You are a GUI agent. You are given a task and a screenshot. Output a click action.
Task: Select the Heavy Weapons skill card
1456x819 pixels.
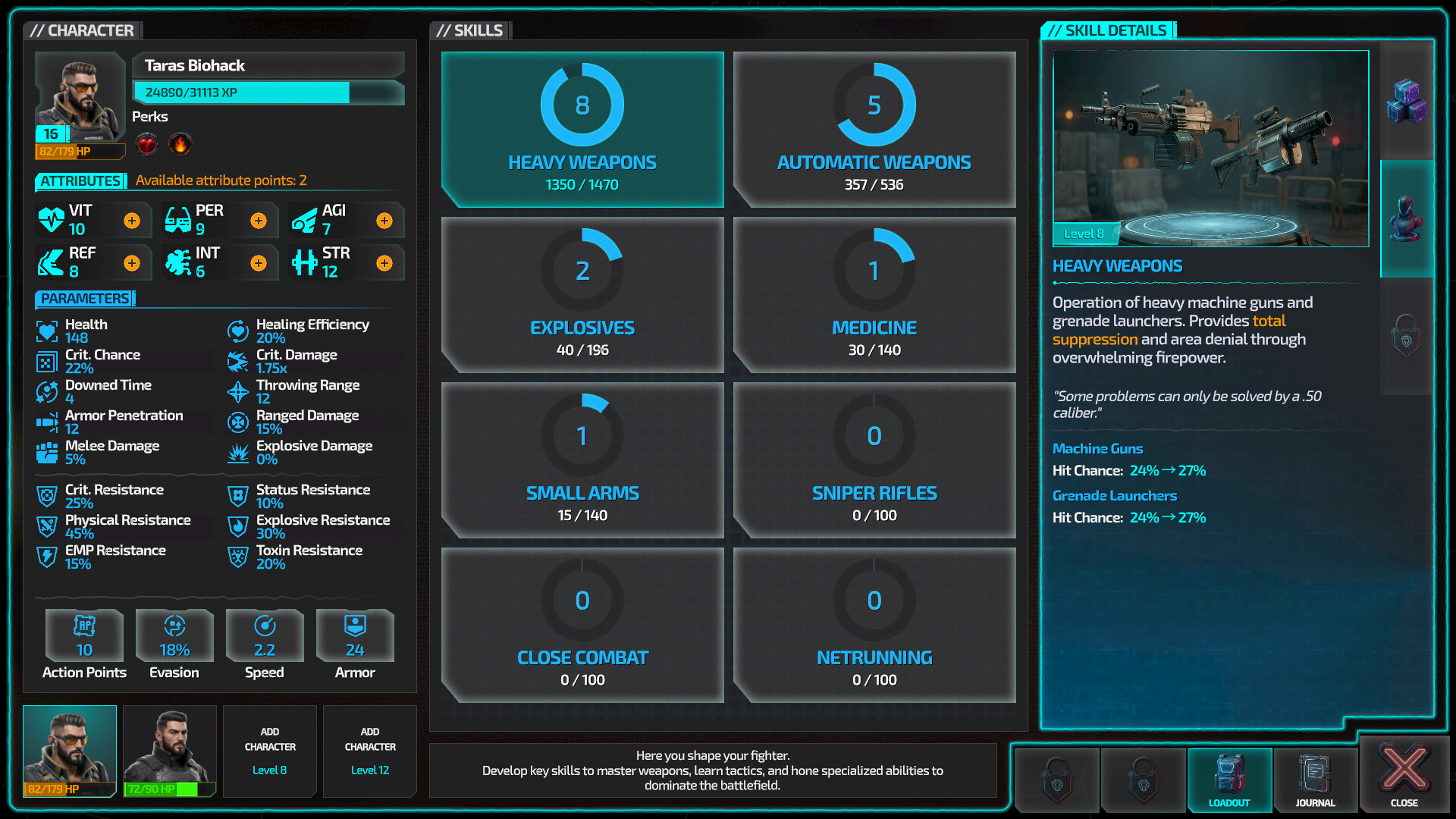click(582, 129)
